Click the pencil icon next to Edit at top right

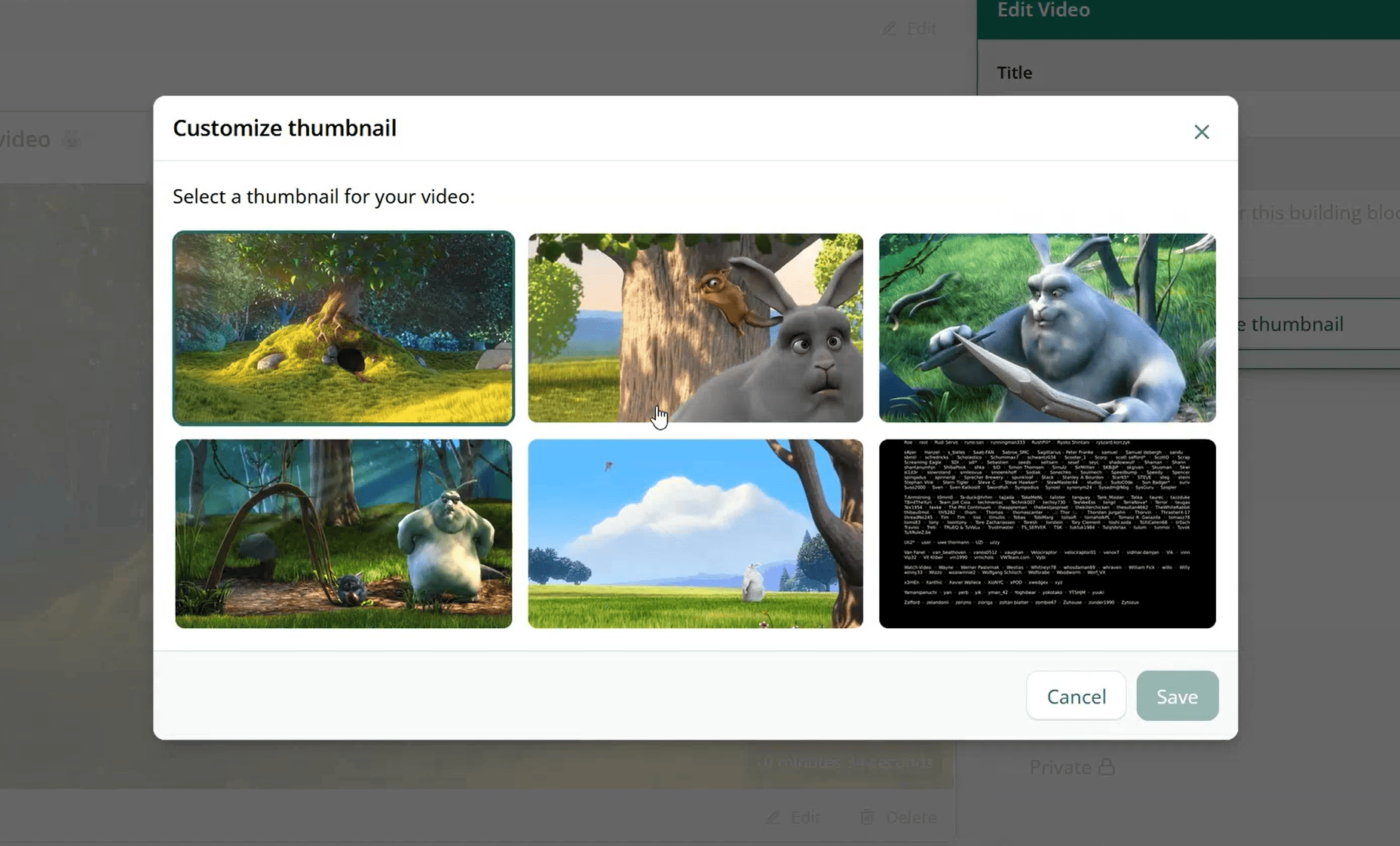(889, 28)
